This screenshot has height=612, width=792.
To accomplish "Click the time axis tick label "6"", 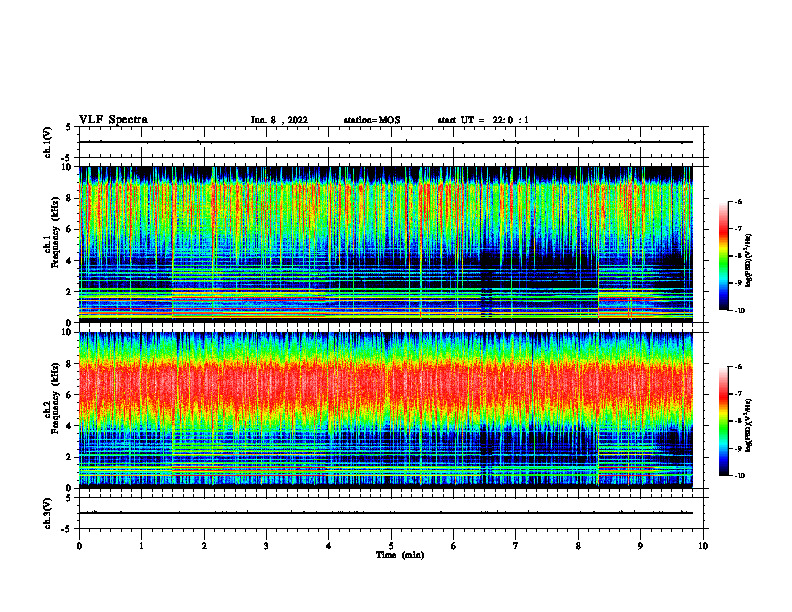I will point(454,546).
